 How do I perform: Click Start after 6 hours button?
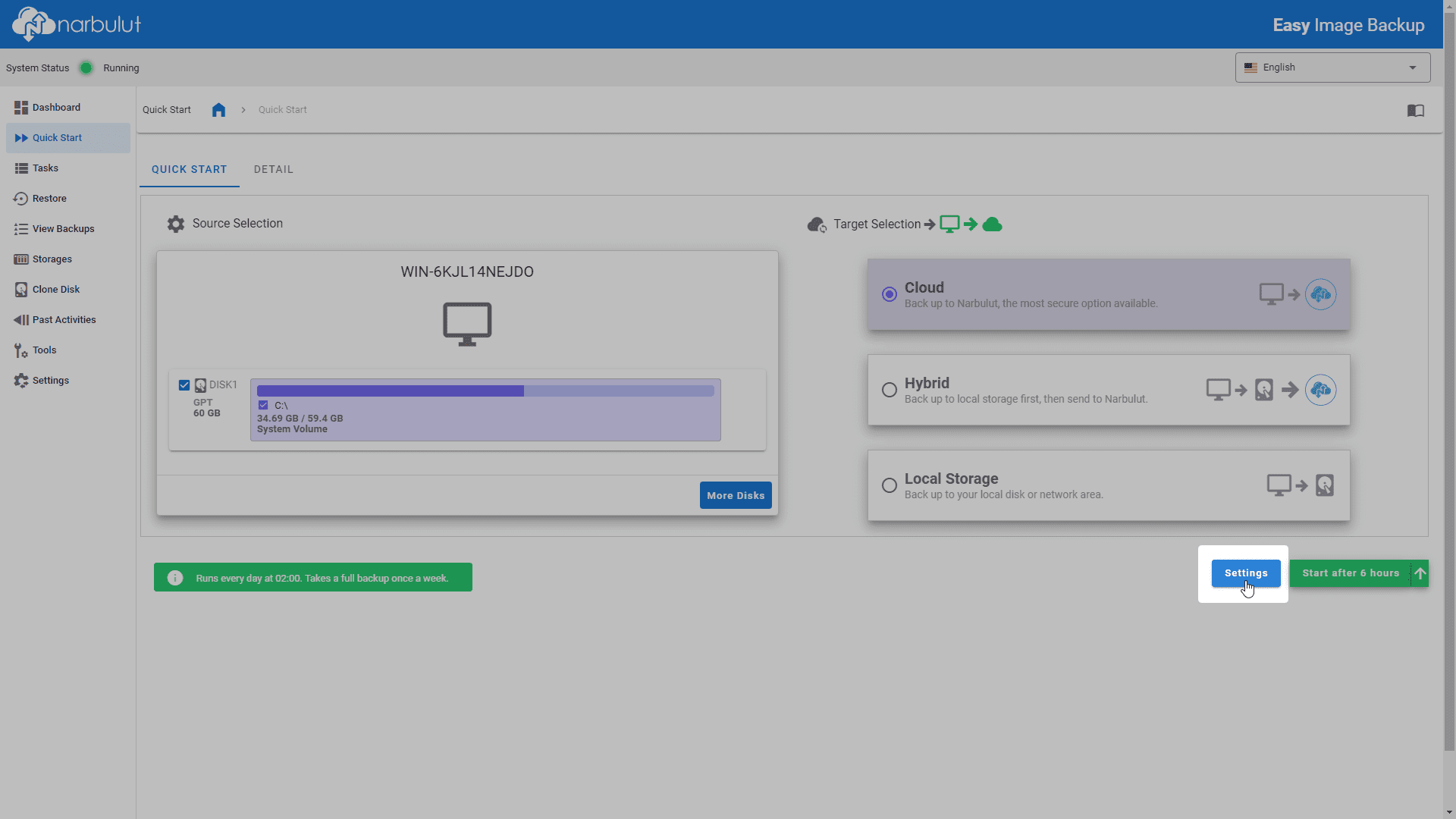click(x=1351, y=573)
